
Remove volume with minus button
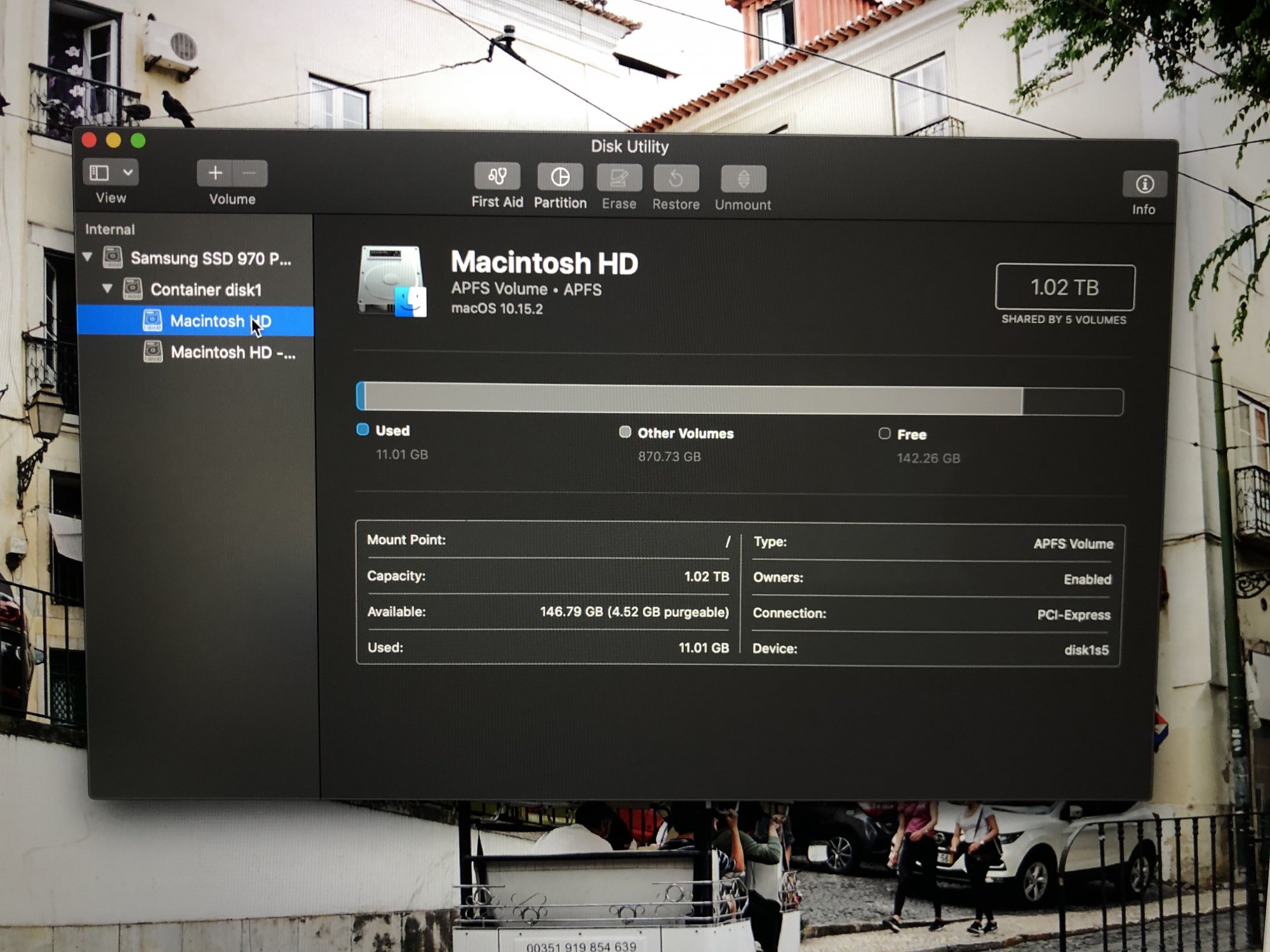[250, 173]
